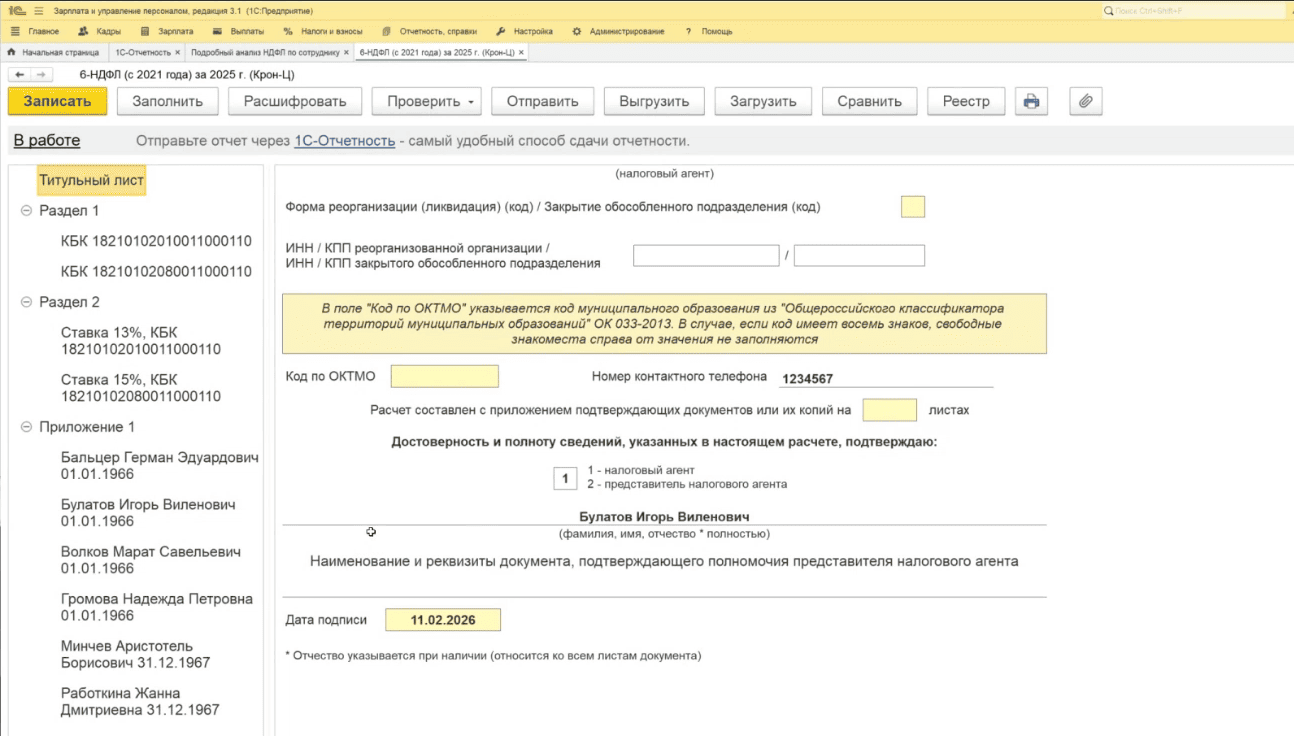Collapse the Раздел 2 tree node
Image resolution: width=1294 pixels, height=736 pixels.
click(x=26, y=302)
